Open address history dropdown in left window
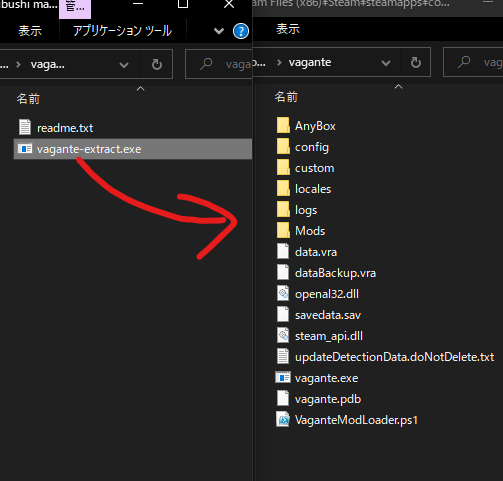The image size is (503, 481). (124, 65)
